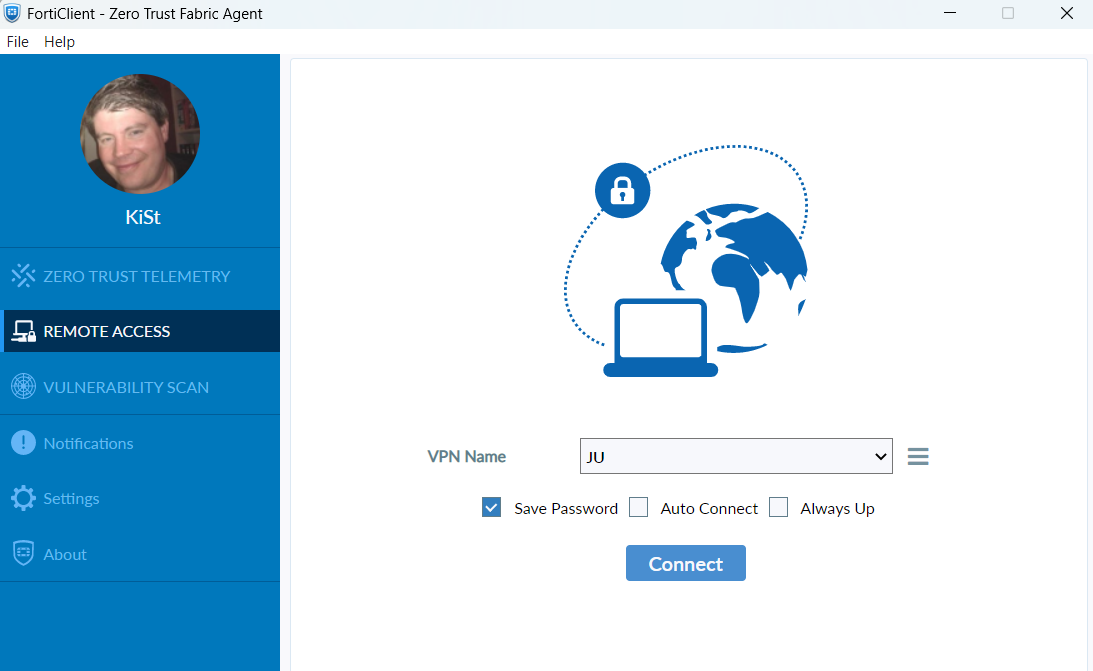This screenshot has width=1093, height=671.
Task: Open the VPN hamburger options menu
Action: point(918,457)
